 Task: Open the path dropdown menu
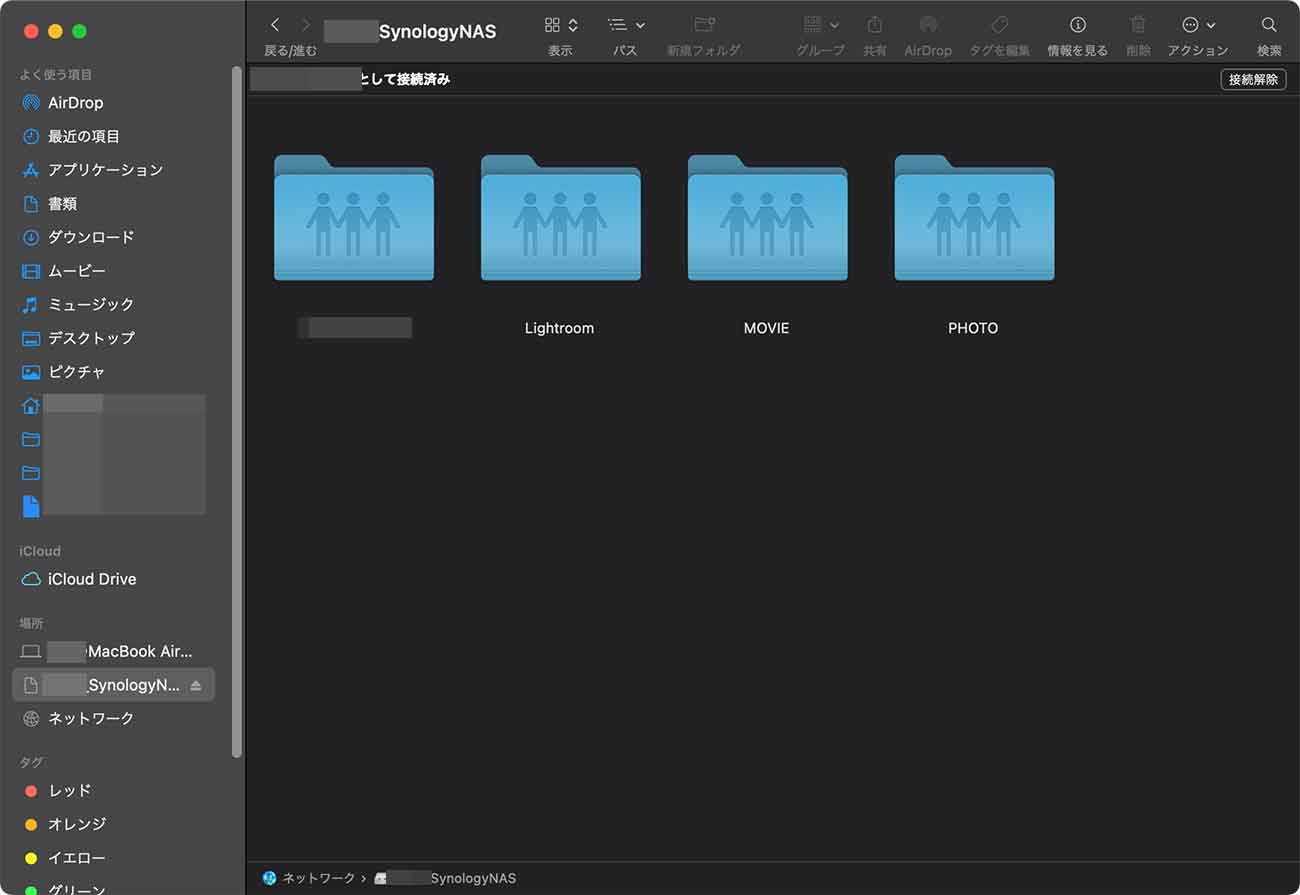(626, 25)
